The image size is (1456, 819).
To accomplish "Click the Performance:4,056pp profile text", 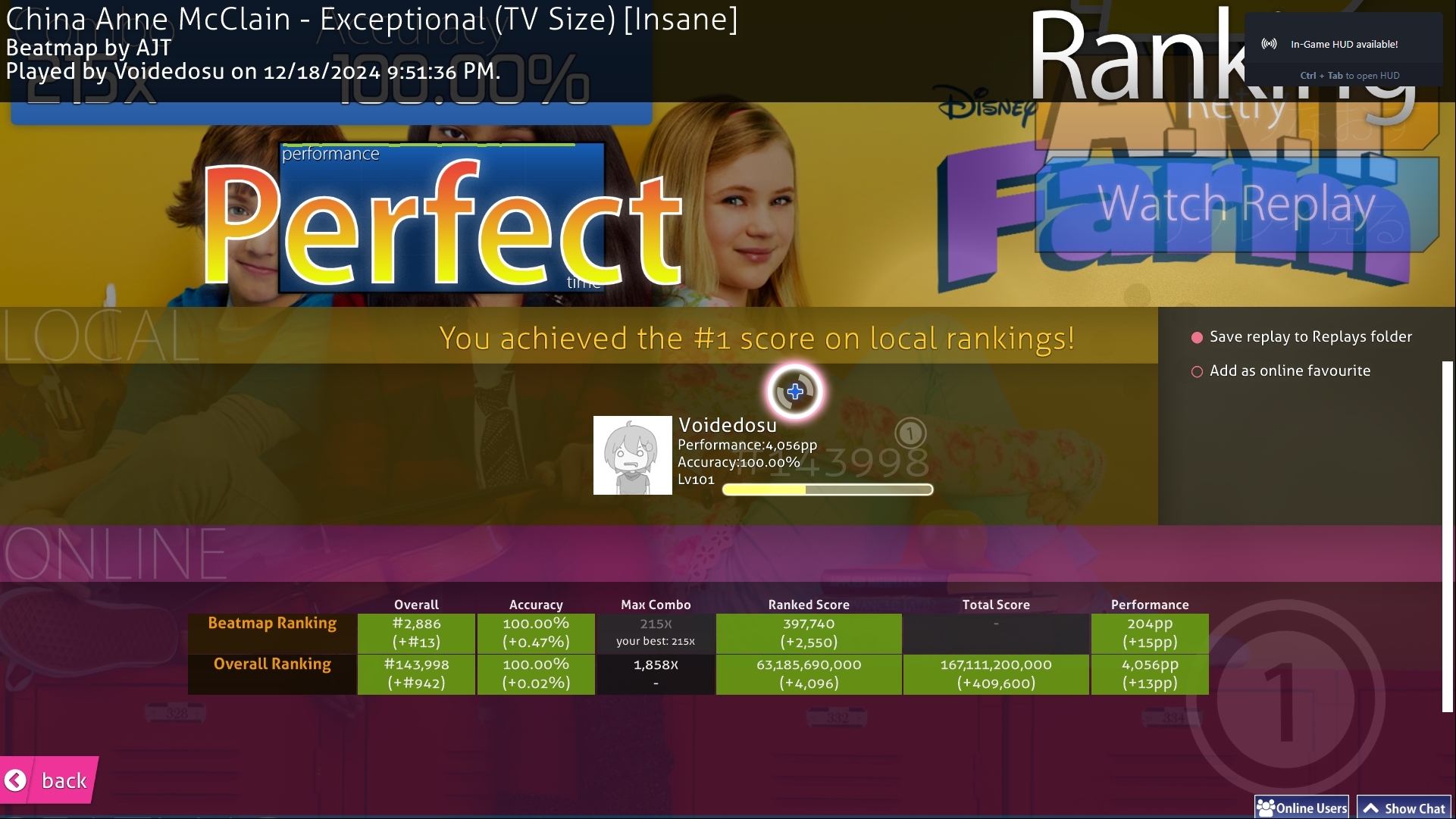I will point(747,445).
